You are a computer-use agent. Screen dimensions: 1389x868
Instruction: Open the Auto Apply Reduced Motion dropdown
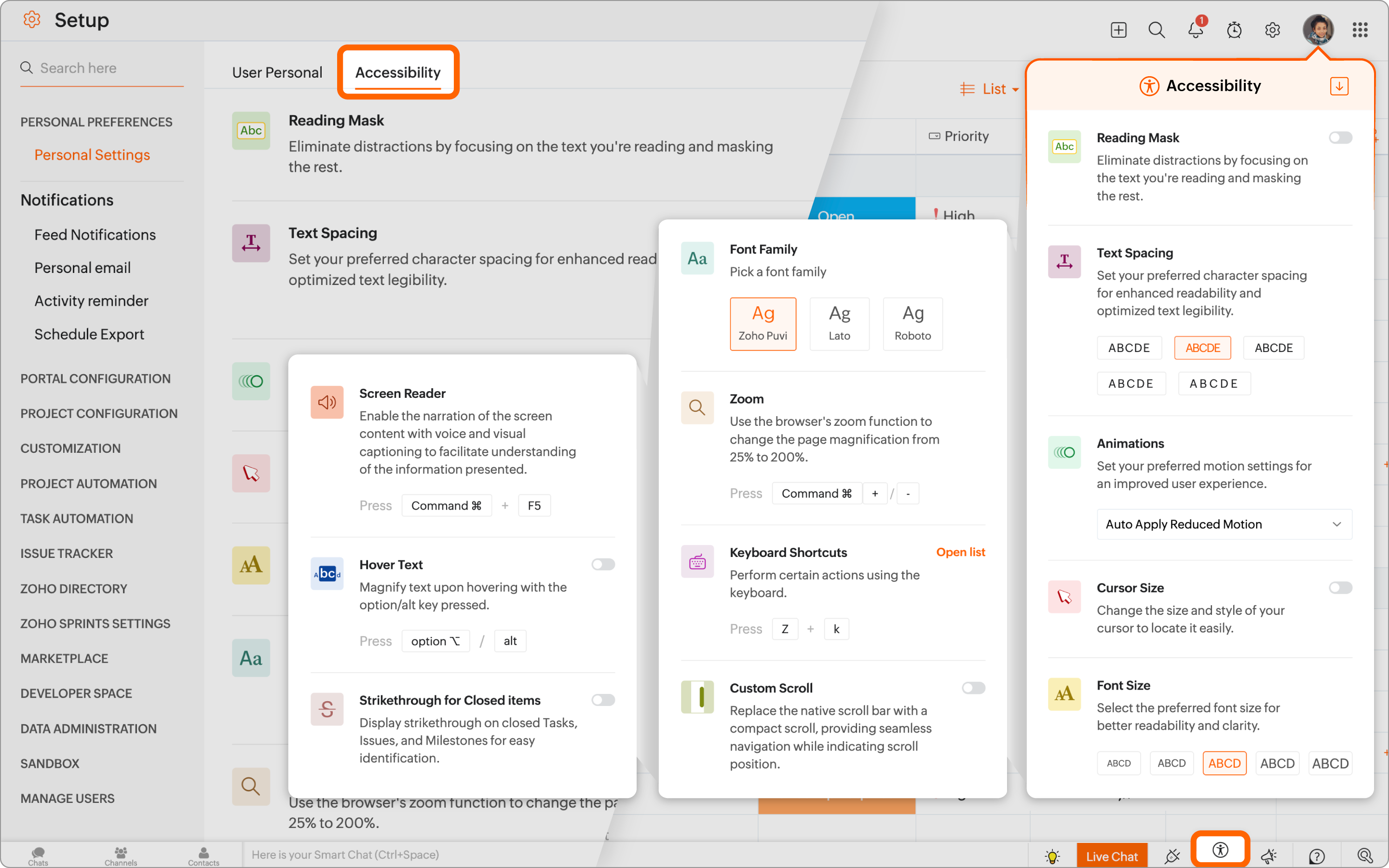click(x=1224, y=524)
